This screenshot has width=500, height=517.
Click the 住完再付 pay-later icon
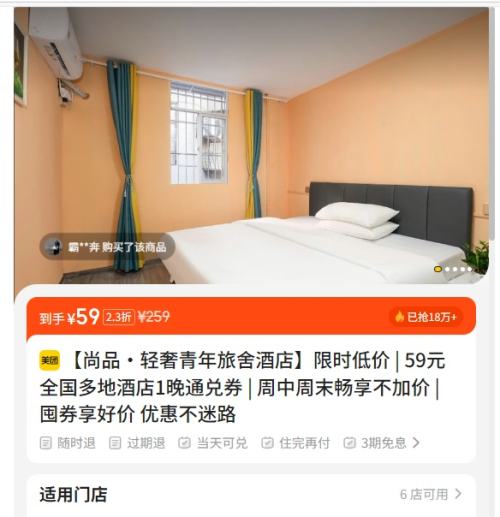pos(267,443)
